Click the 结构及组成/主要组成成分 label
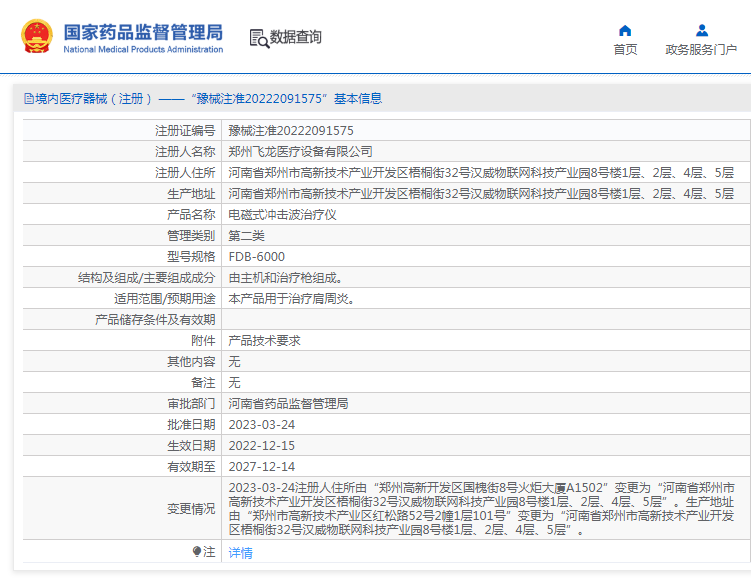751x580 pixels. [147, 278]
